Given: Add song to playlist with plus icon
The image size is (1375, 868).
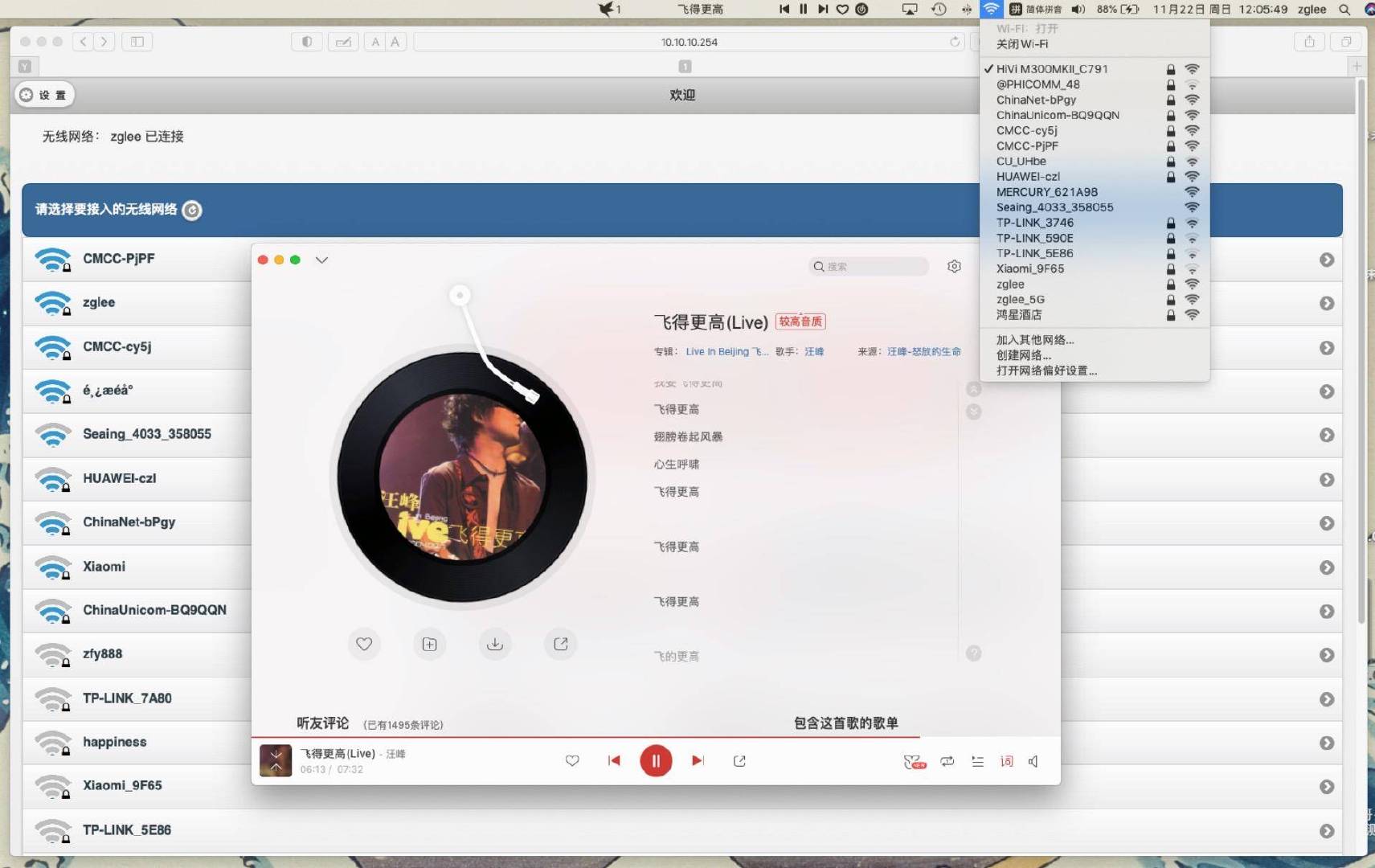Looking at the screenshot, I should (430, 644).
